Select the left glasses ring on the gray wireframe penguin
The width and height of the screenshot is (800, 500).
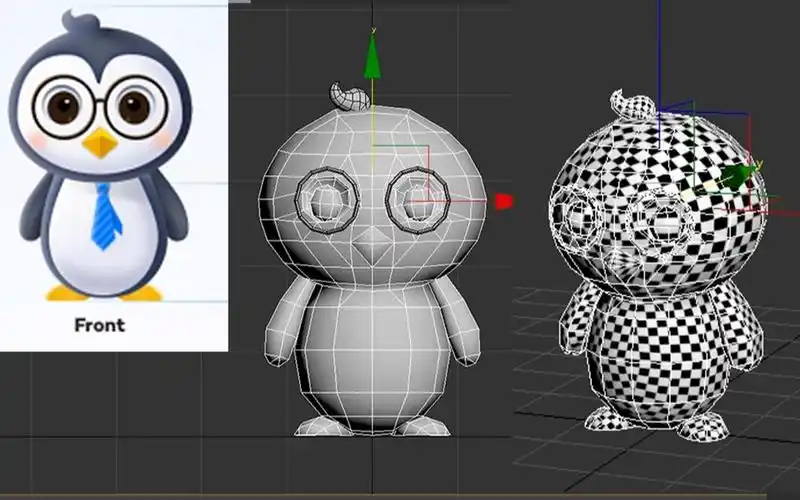[326, 200]
